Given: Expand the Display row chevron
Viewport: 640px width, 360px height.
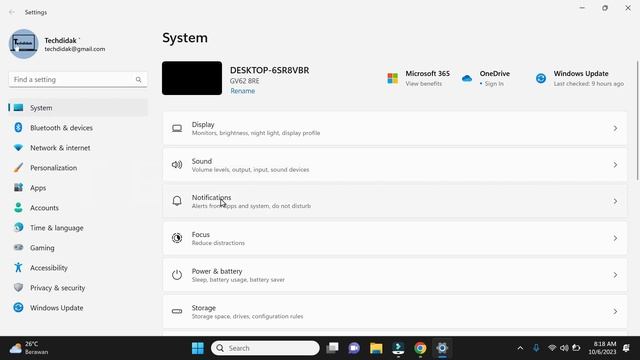Looking at the screenshot, I should pyautogui.click(x=615, y=129).
